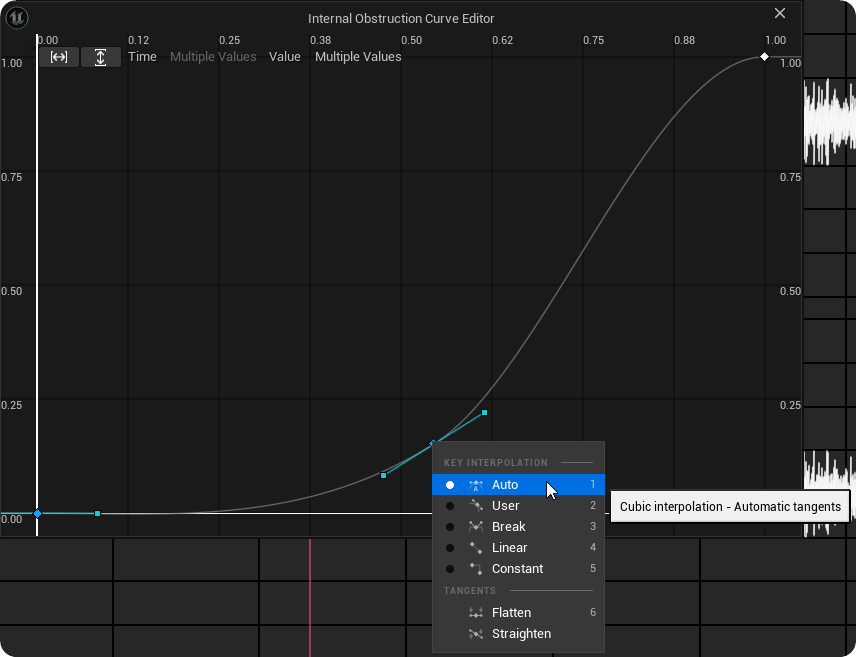Choose User key interpolation
The width and height of the screenshot is (856, 657).
click(518, 506)
